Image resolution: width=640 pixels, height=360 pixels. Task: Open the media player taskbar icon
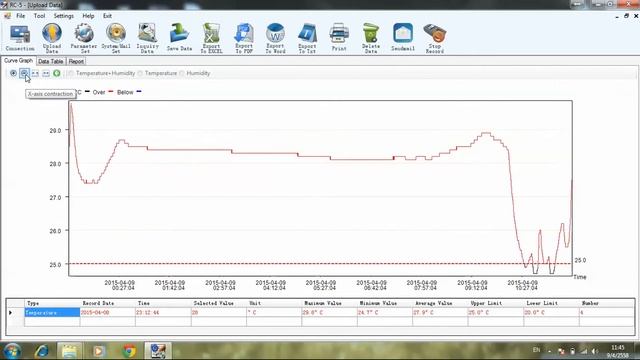[x=98, y=351]
